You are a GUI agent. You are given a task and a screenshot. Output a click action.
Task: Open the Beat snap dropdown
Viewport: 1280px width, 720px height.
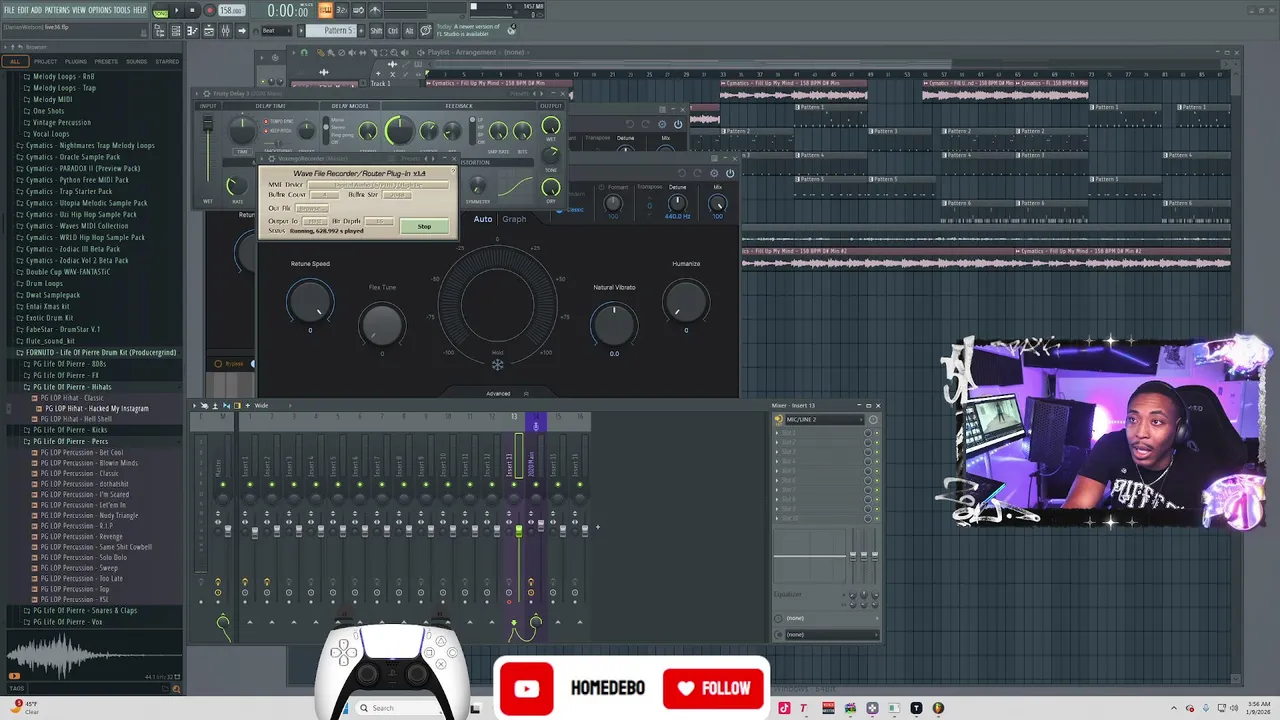click(274, 31)
